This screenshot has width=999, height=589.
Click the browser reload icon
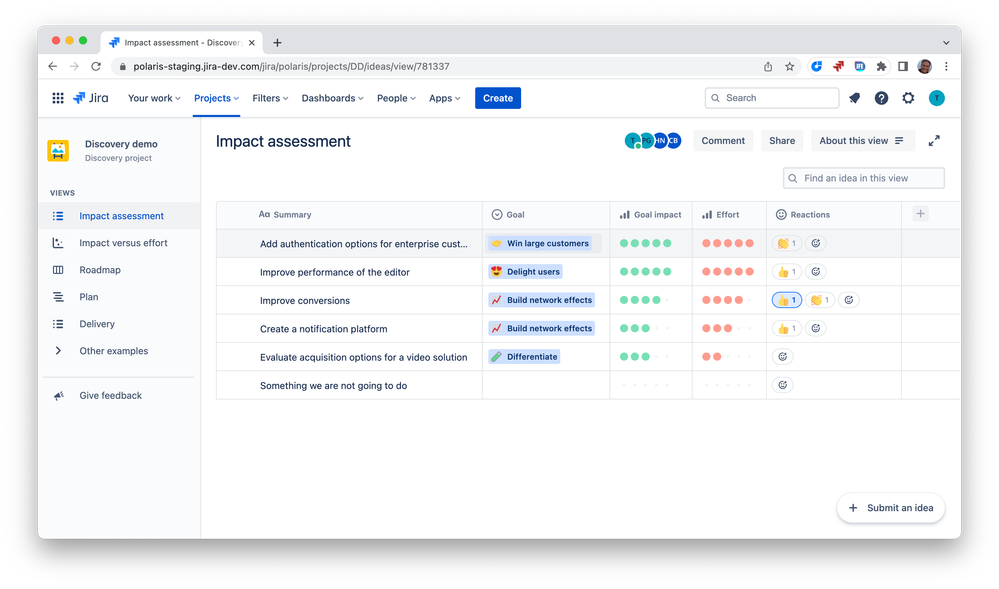pos(96,66)
